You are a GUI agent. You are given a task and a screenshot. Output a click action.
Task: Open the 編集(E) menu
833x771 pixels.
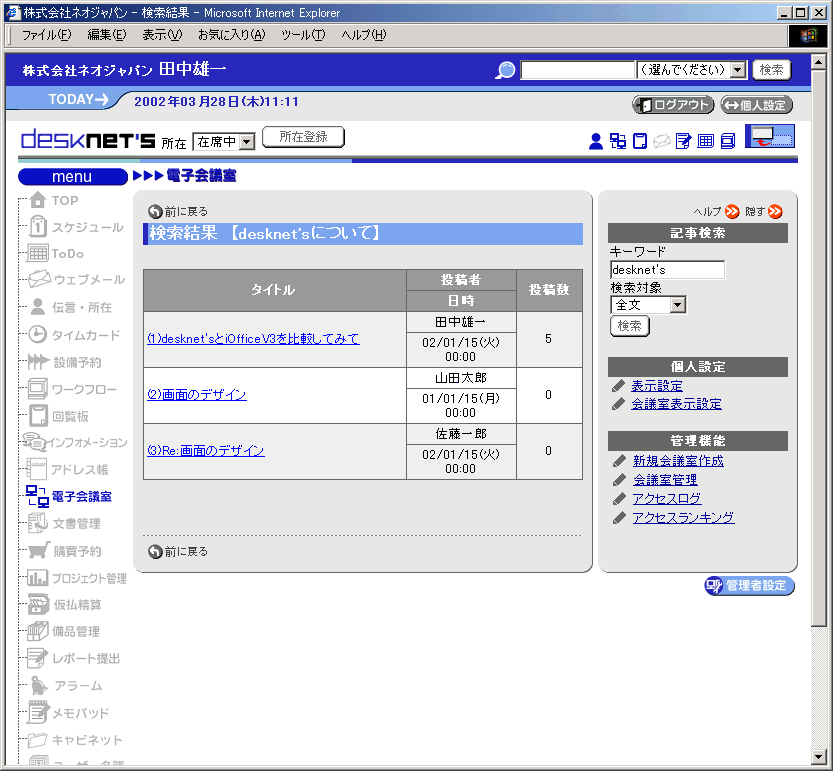[x=107, y=35]
